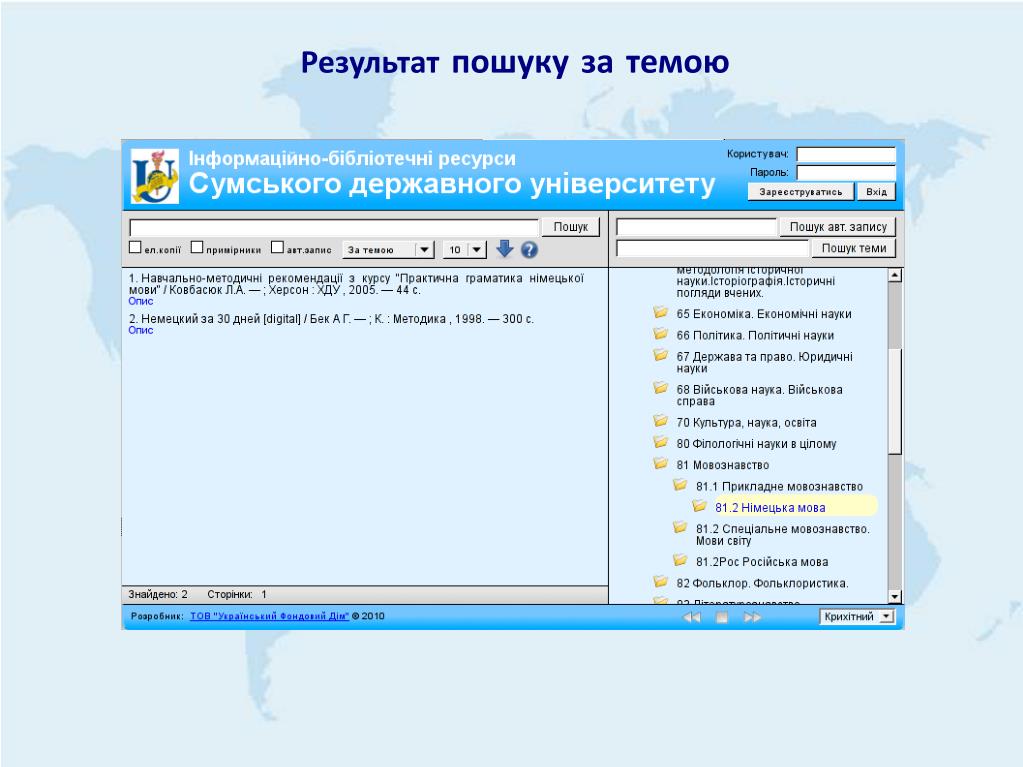Click the blue download arrow icon
This screenshot has width=1023, height=767.
[504, 248]
